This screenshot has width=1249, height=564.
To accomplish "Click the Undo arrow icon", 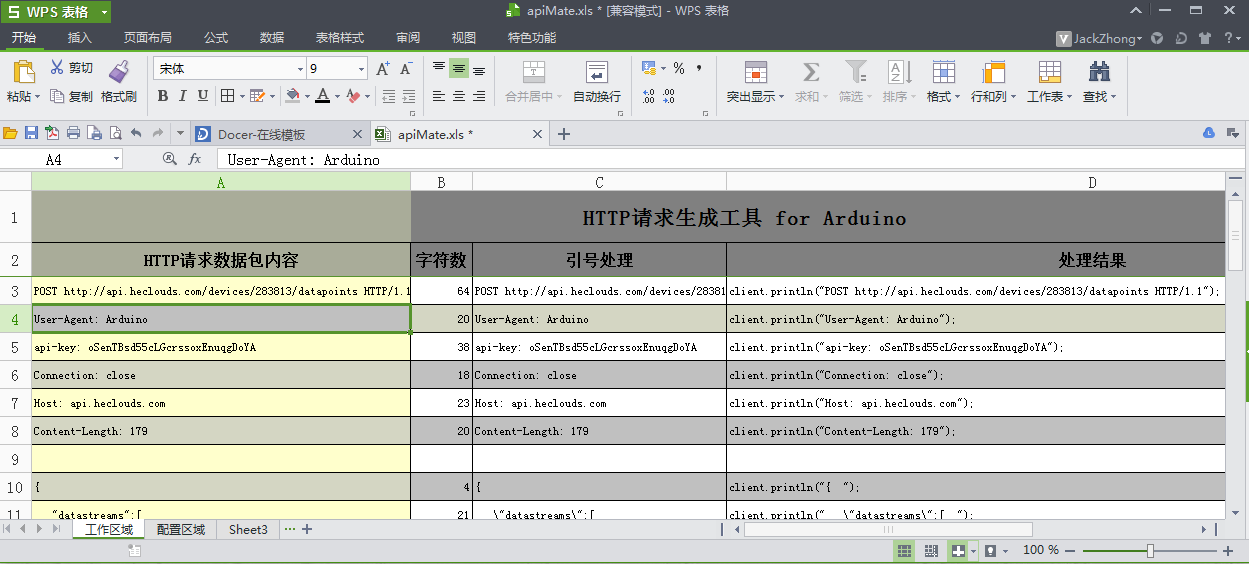I will (x=136, y=134).
